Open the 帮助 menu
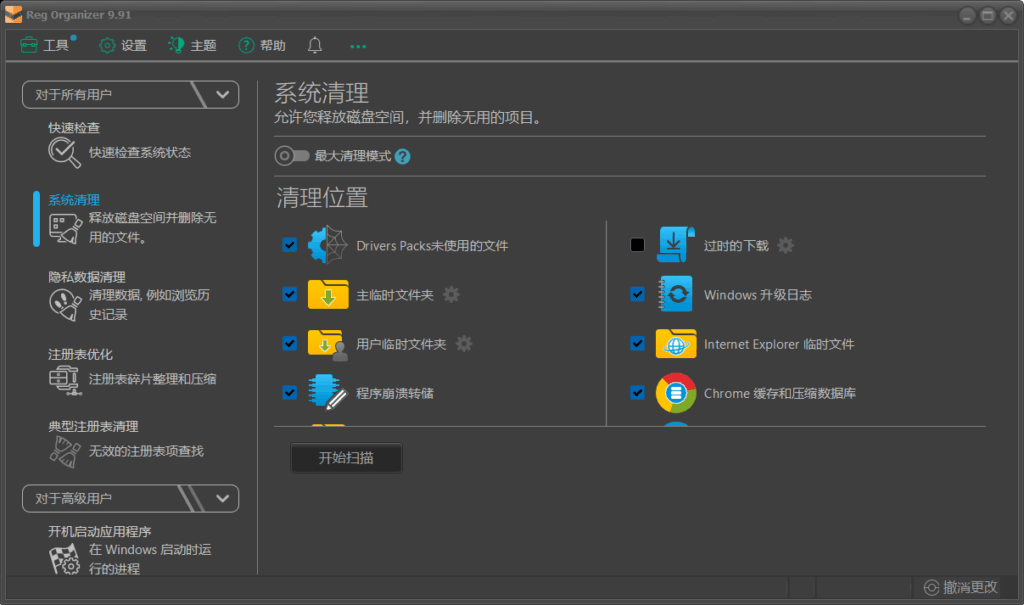This screenshot has width=1024, height=605. click(260, 45)
